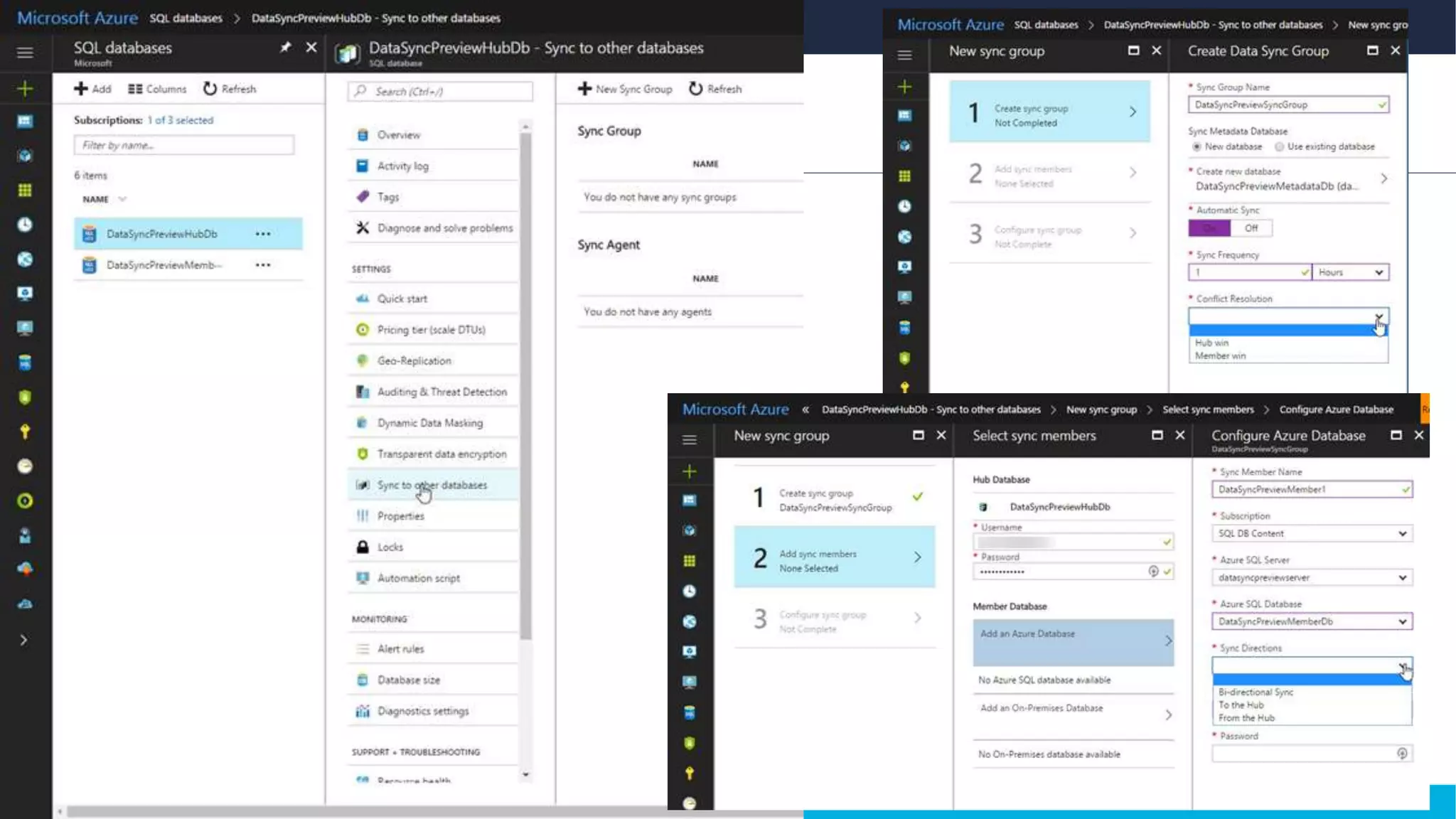Click Sync Member Name input field
The image size is (1456, 819).
tap(1312, 489)
